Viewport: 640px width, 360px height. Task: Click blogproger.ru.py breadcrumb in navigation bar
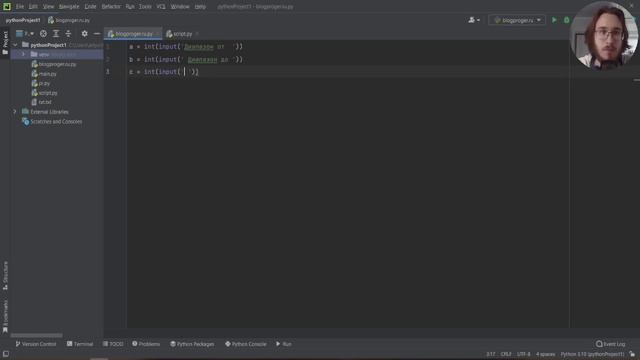pos(69,20)
